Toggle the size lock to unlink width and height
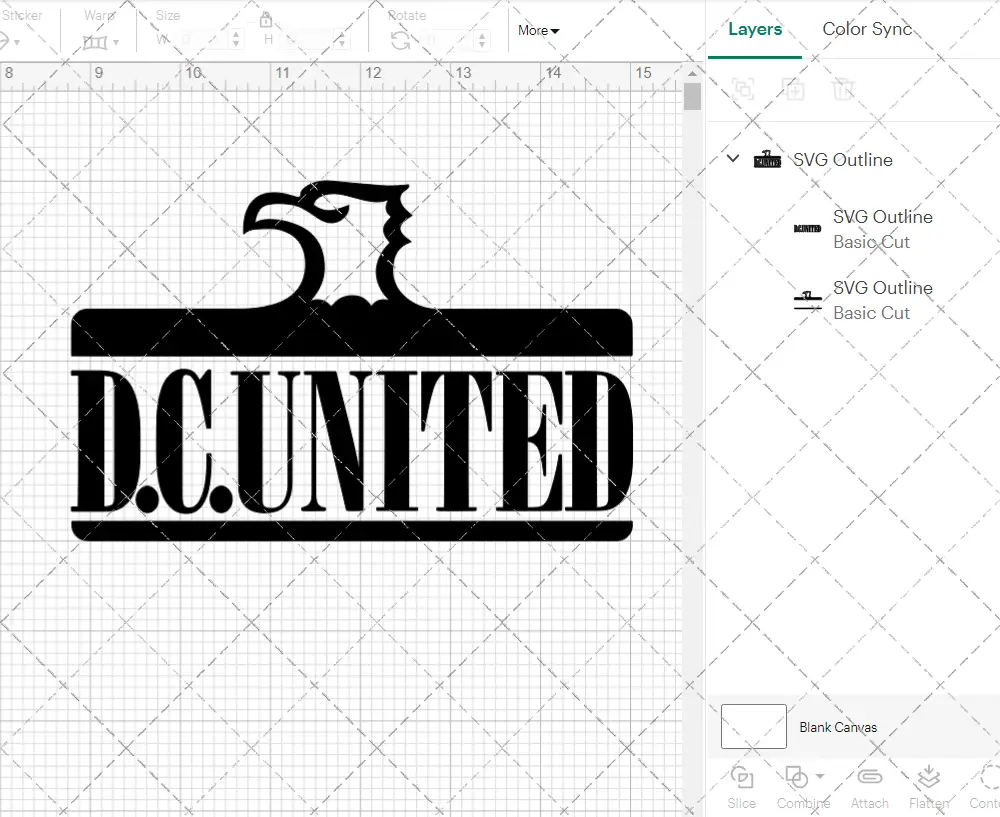Image resolution: width=1000 pixels, height=817 pixels. 265,19
